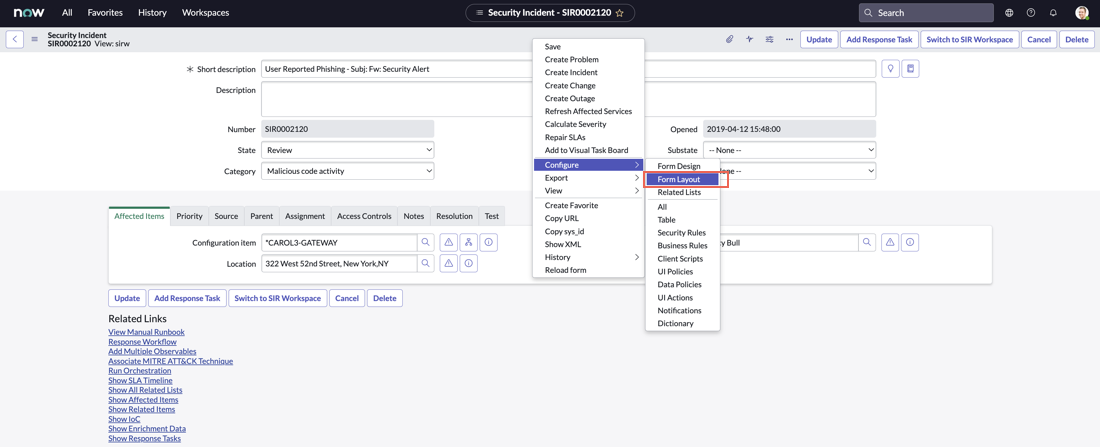The width and height of the screenshot is (1100, 447).
Task: Click the lightbulb suggestion icon by Short description
Action: point(890,69)
